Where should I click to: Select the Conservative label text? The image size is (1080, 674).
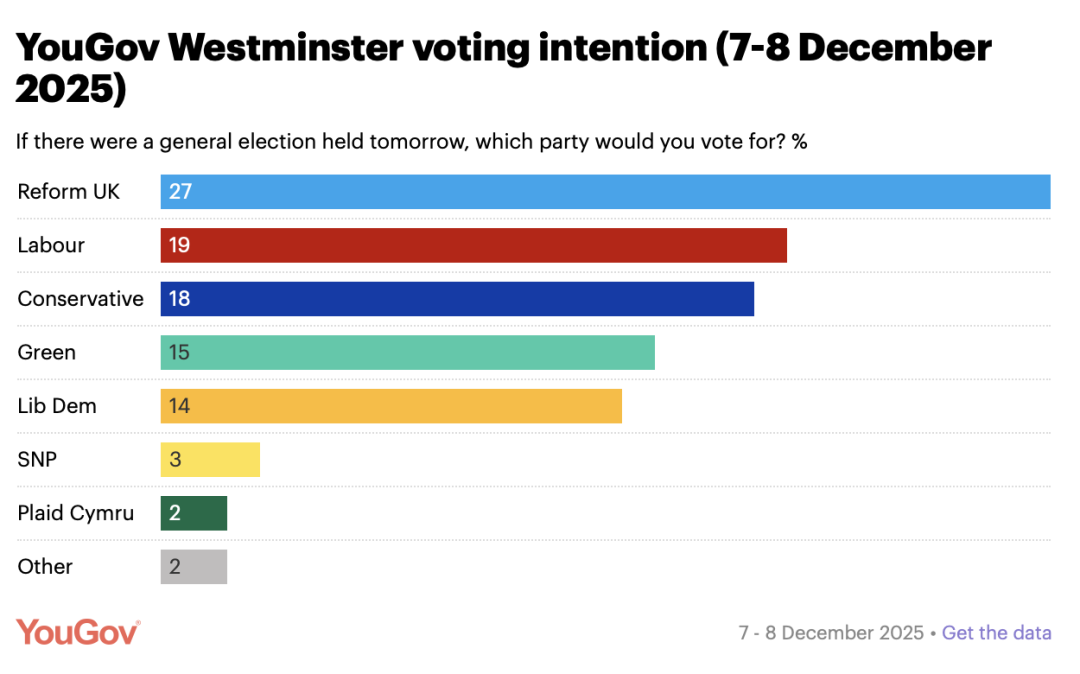(x=80, y=299)
